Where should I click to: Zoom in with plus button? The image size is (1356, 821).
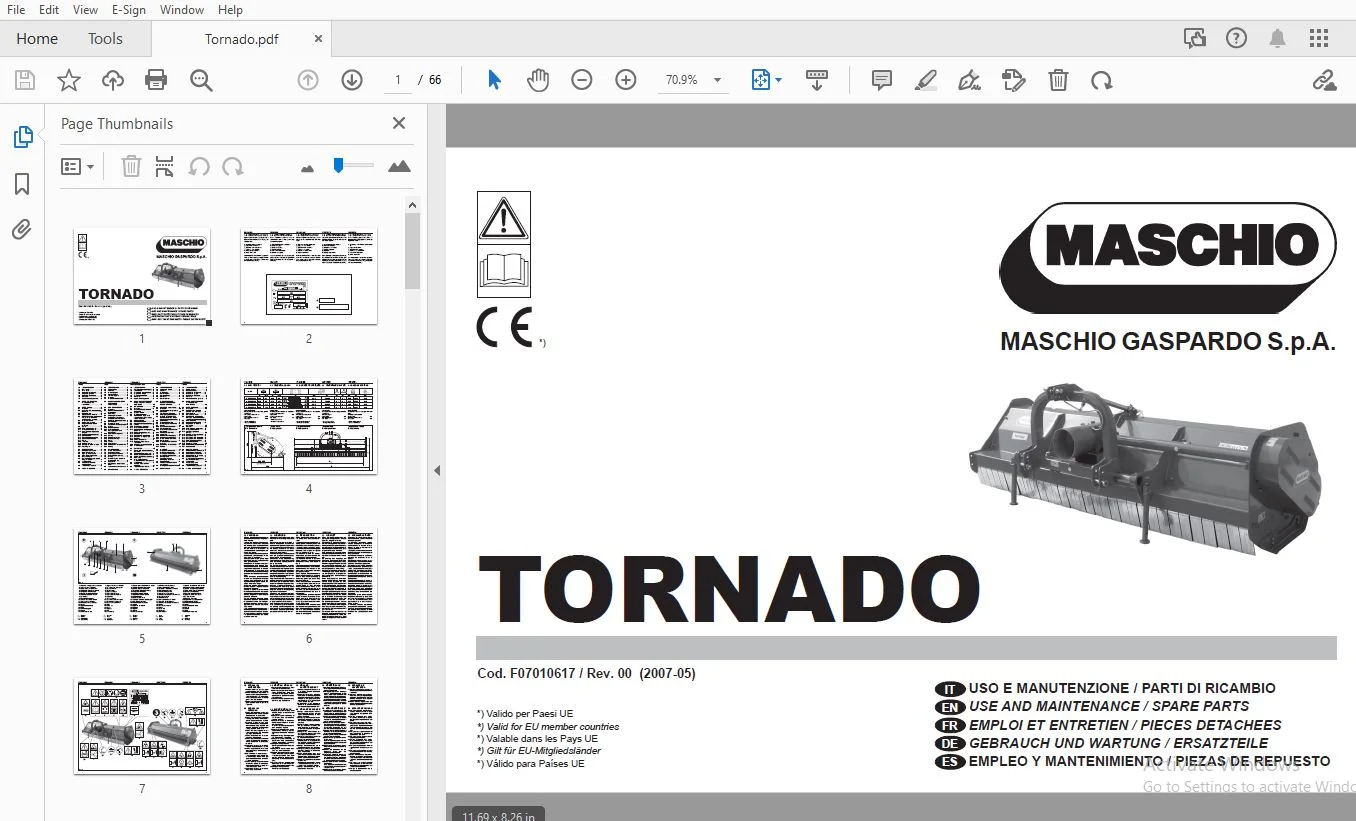(x=626, y=80)
